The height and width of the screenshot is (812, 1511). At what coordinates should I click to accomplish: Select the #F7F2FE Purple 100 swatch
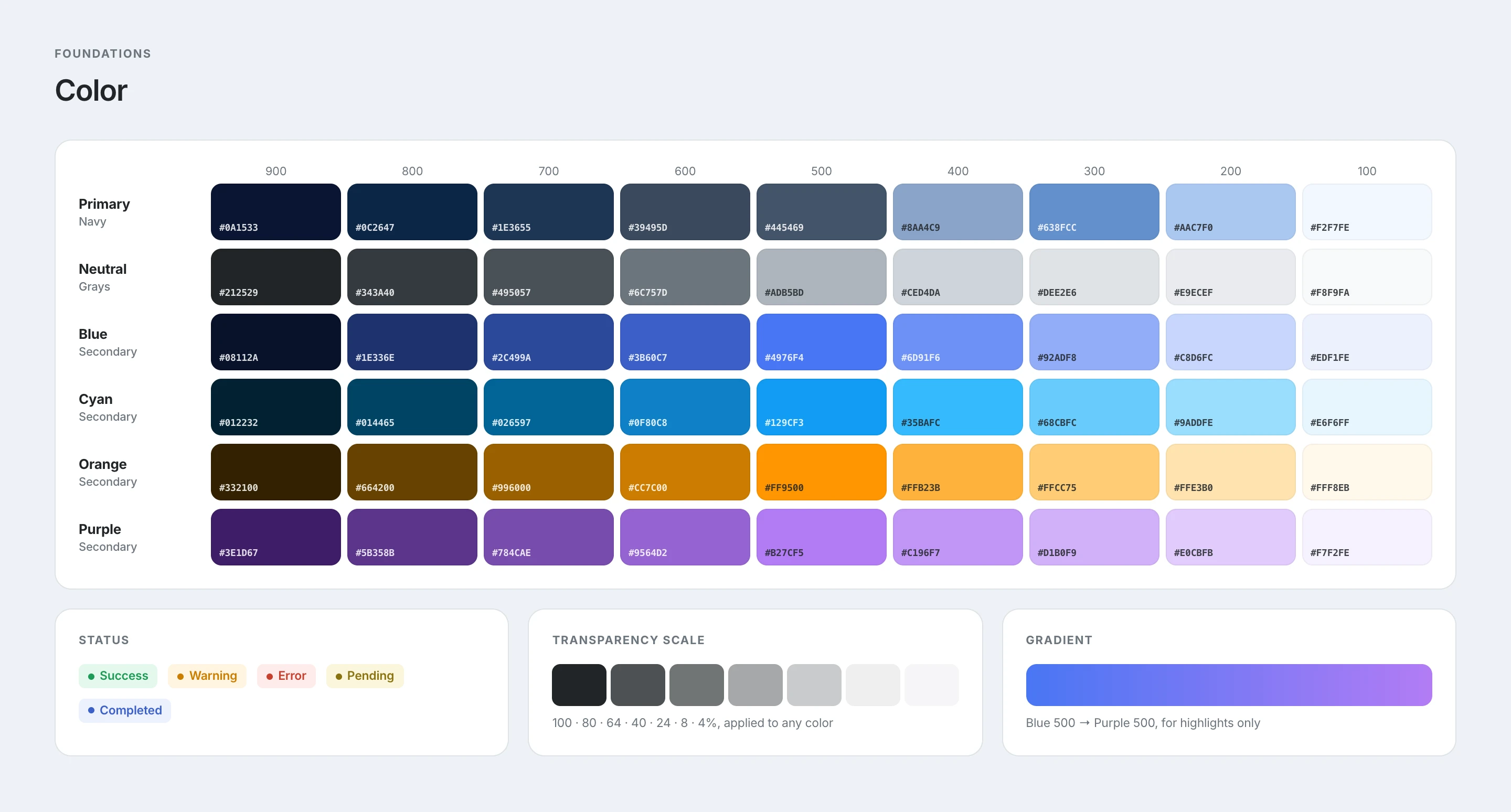tap(1367, 537)
